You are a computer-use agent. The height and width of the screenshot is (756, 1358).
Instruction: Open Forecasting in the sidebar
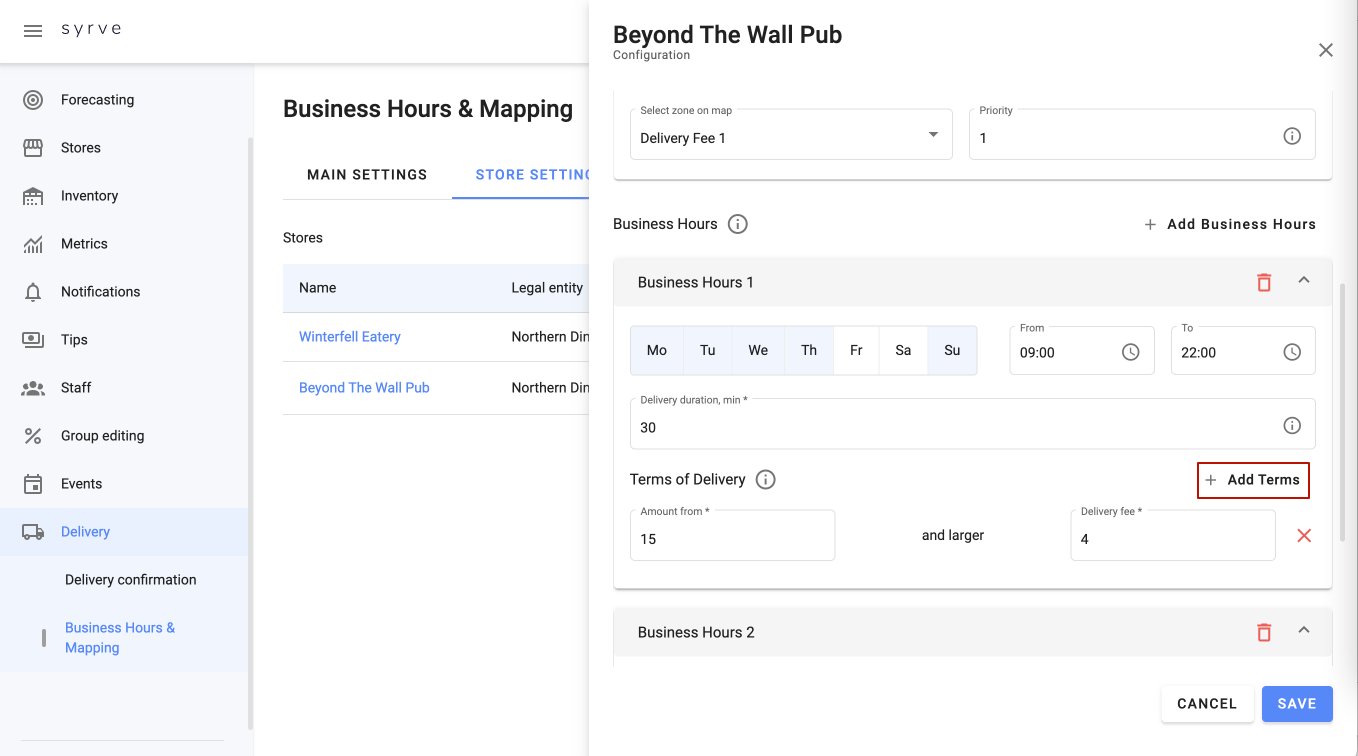[97, 100]
